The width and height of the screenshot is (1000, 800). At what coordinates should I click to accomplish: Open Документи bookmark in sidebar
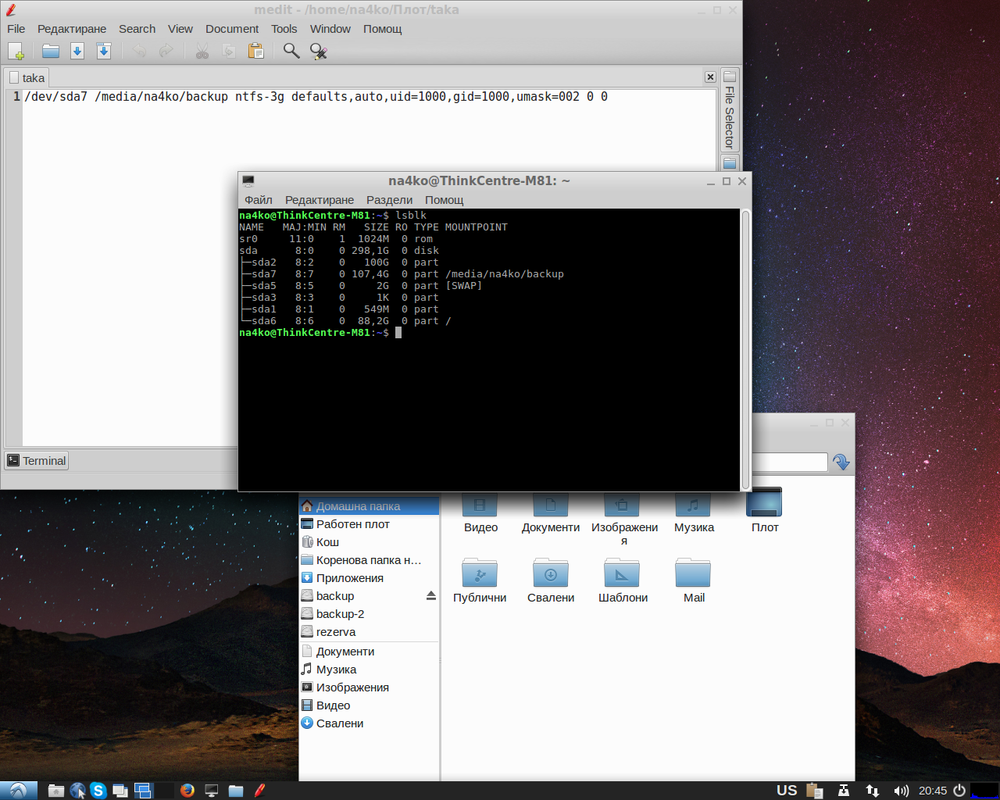(369, 651)
